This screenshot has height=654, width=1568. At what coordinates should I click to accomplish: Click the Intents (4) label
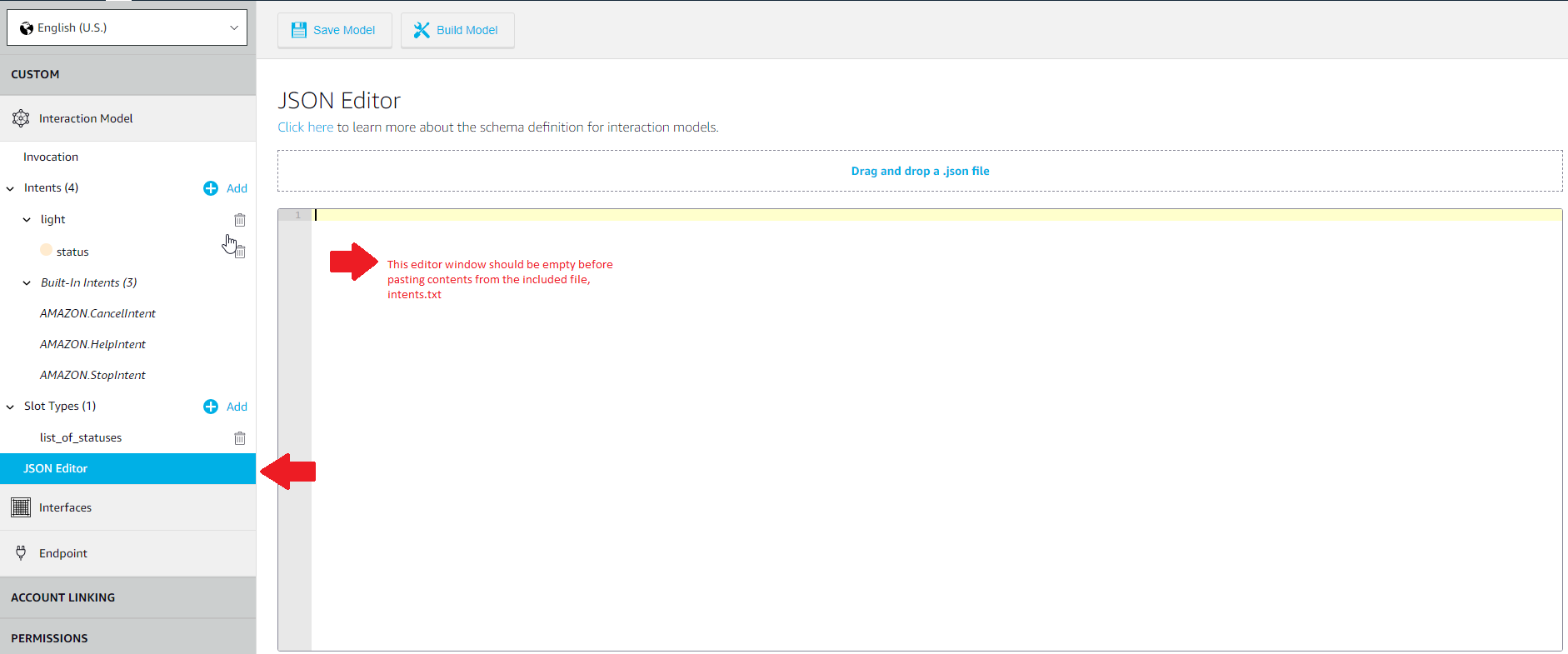pyautogui.click(x=52, y=187)
